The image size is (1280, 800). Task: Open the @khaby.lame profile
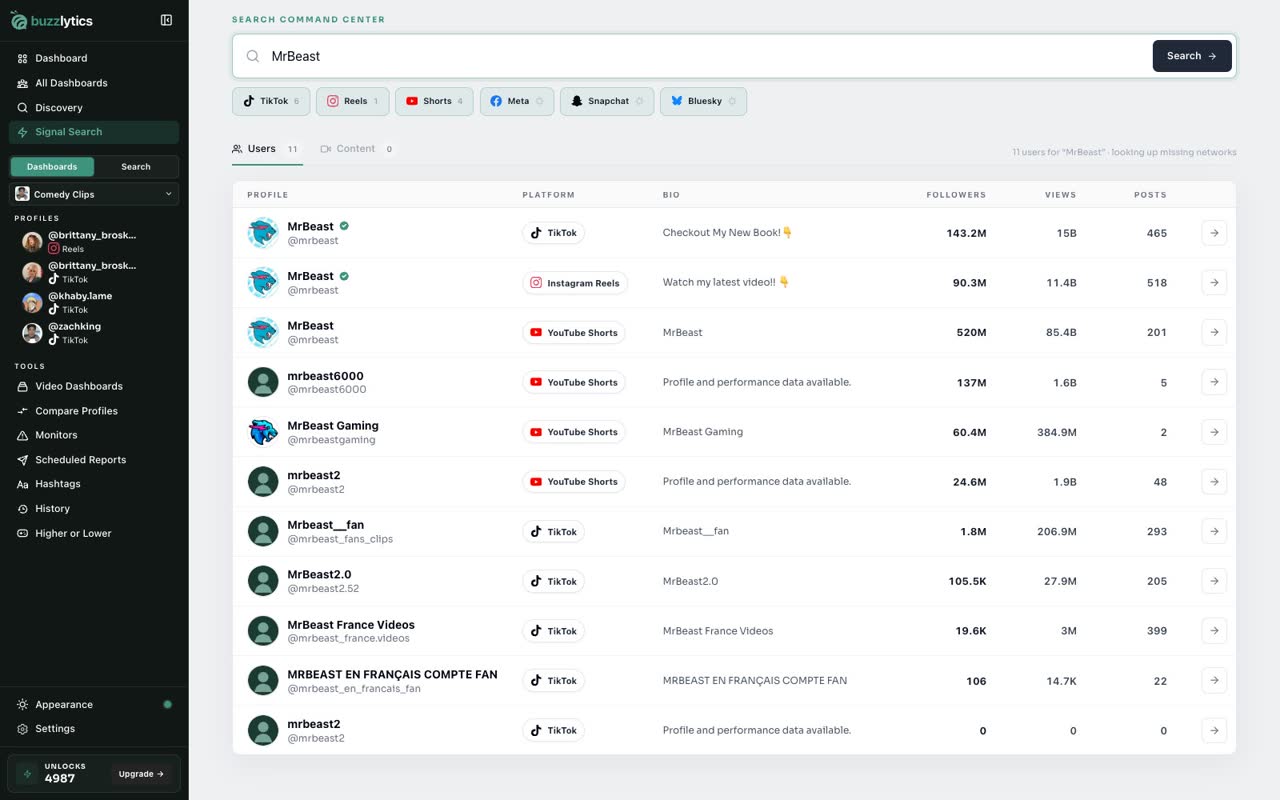pyautogui.click(x=94, y=302)
